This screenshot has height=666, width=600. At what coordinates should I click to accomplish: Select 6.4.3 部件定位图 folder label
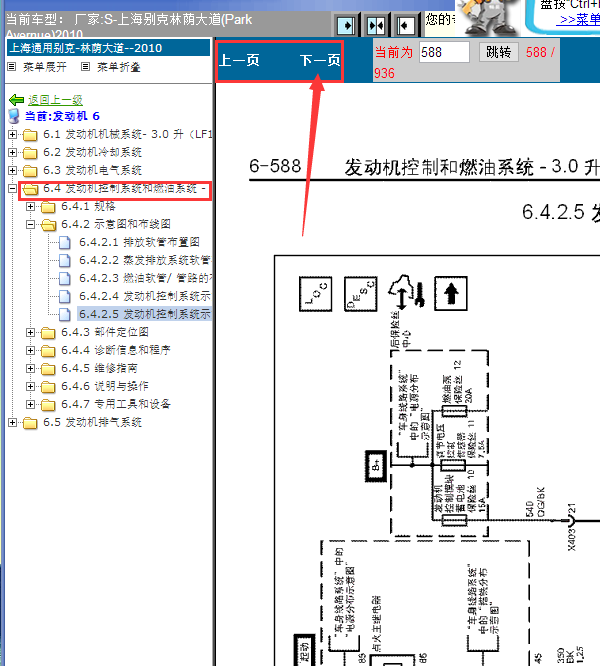(x=105, y=332)
